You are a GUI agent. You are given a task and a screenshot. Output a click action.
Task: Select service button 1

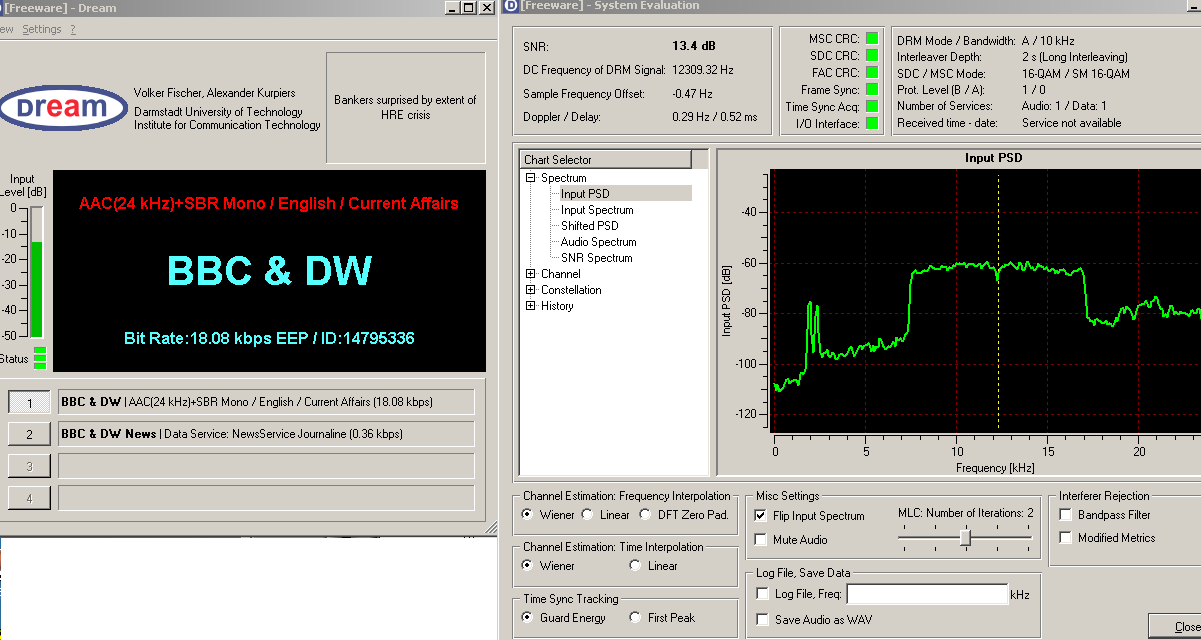(30, 403)
